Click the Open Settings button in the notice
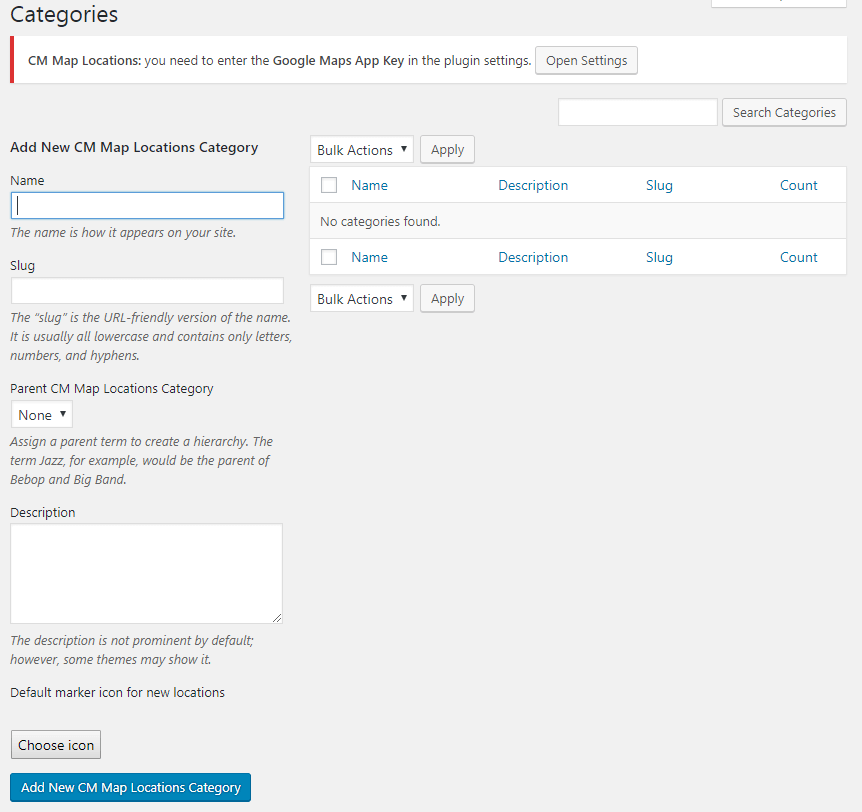This screenshot has height=812, width=862. [x=586, y=61]
